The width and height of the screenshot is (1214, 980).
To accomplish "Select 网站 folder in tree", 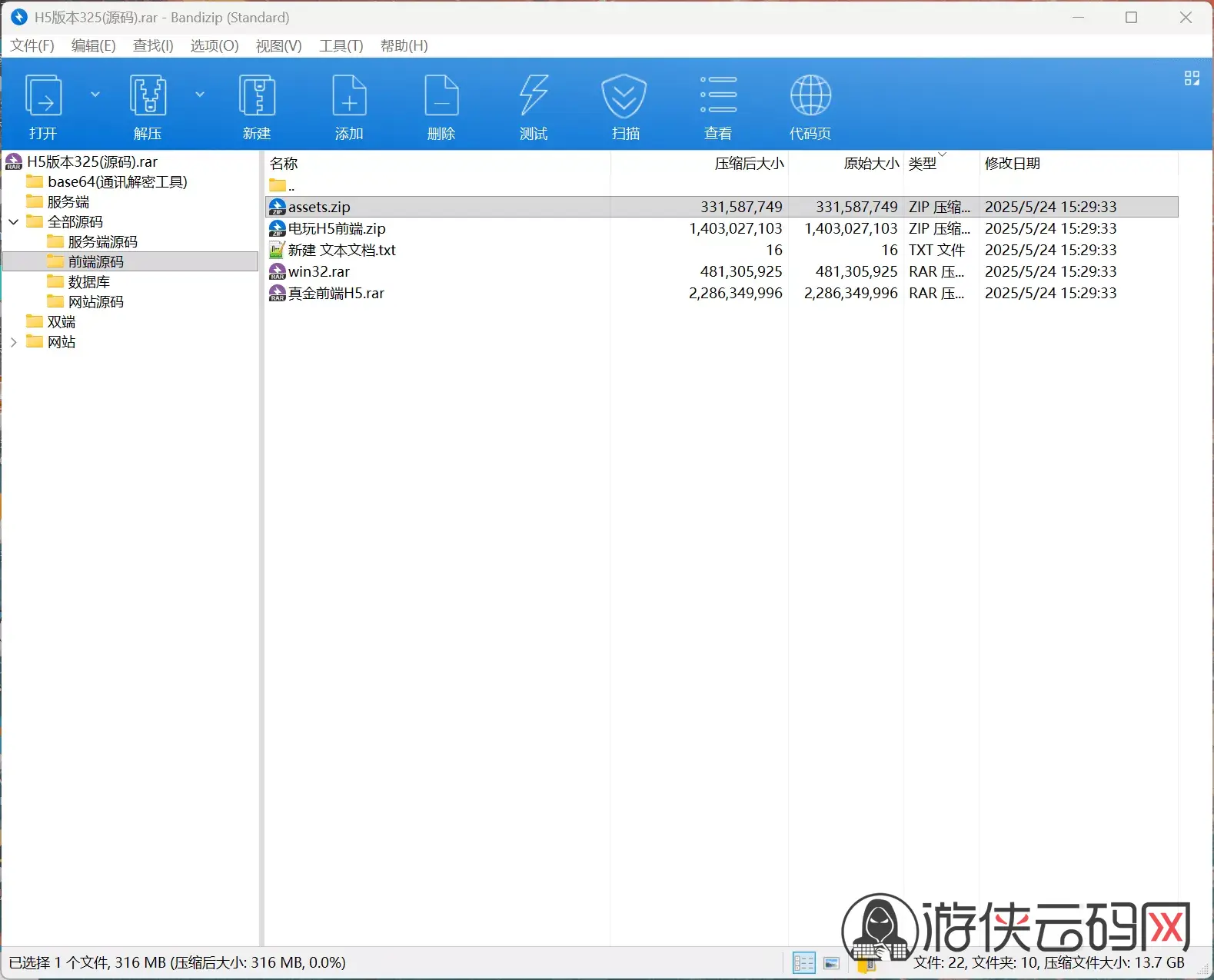I will coord(62,342).
